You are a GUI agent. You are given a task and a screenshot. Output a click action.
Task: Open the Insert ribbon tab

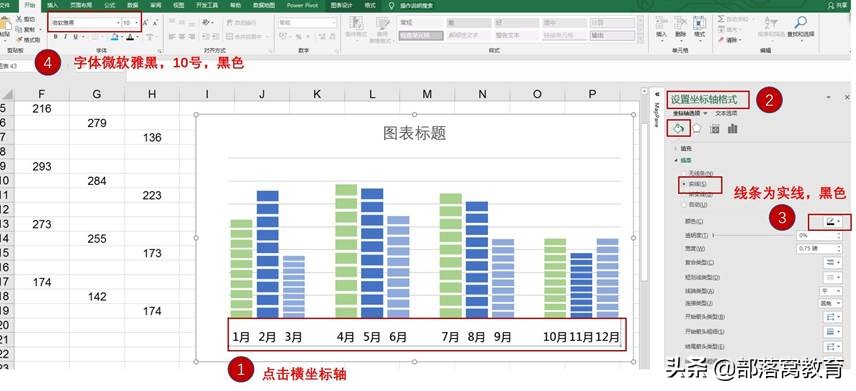[x=52, y=5]
